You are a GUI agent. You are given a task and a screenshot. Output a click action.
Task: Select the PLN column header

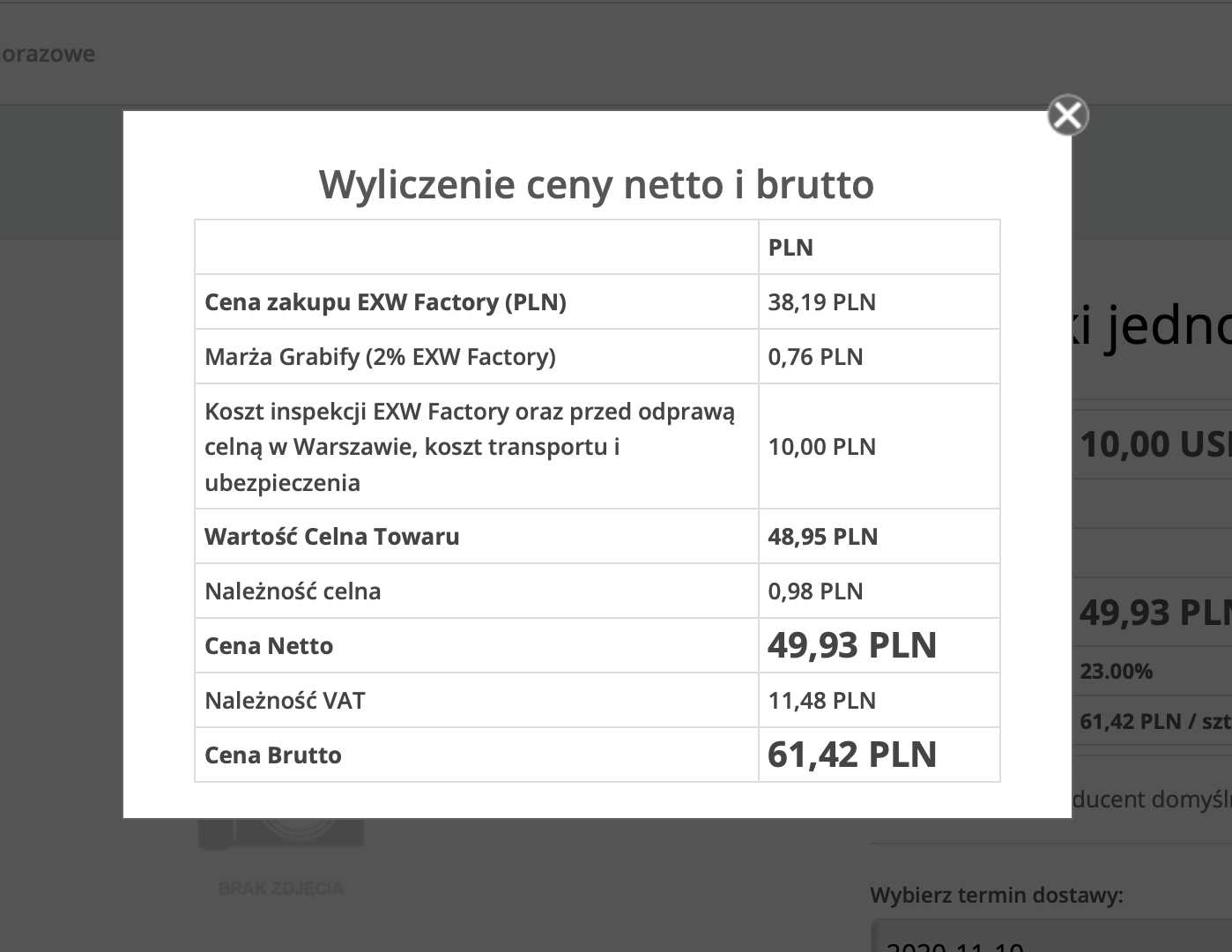790,248
